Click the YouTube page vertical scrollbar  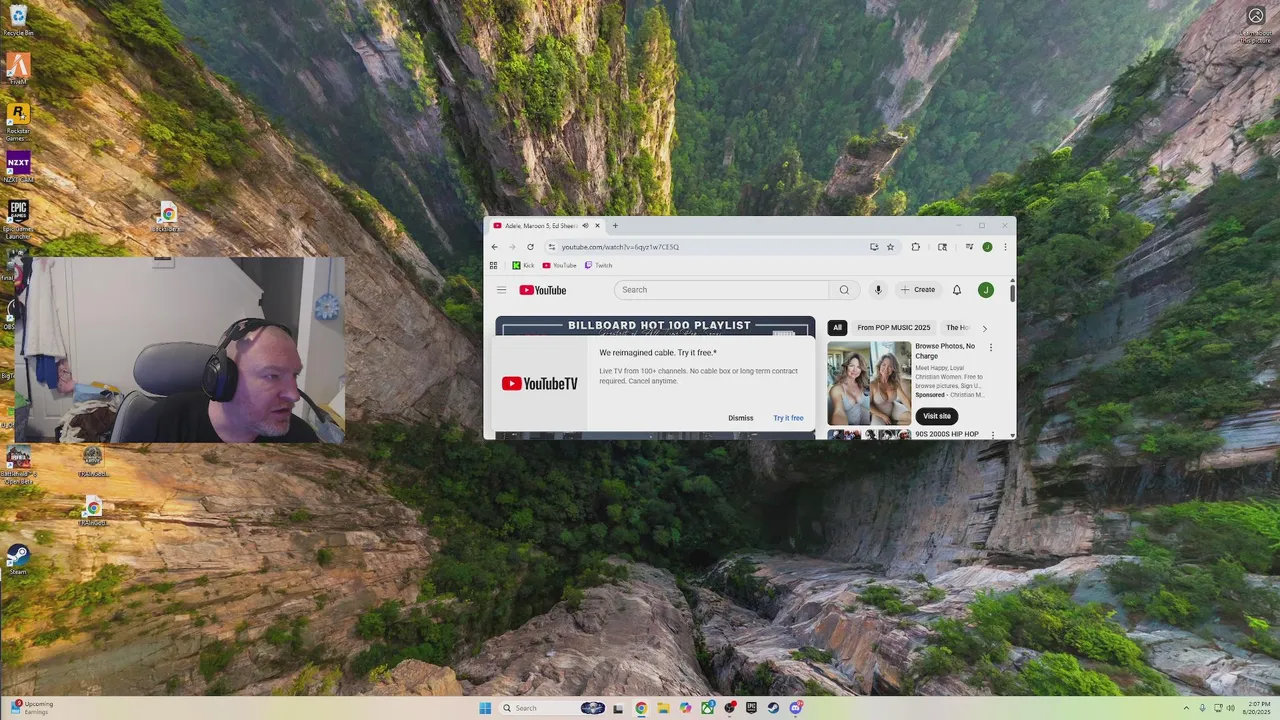click(x=1012, y=294)
